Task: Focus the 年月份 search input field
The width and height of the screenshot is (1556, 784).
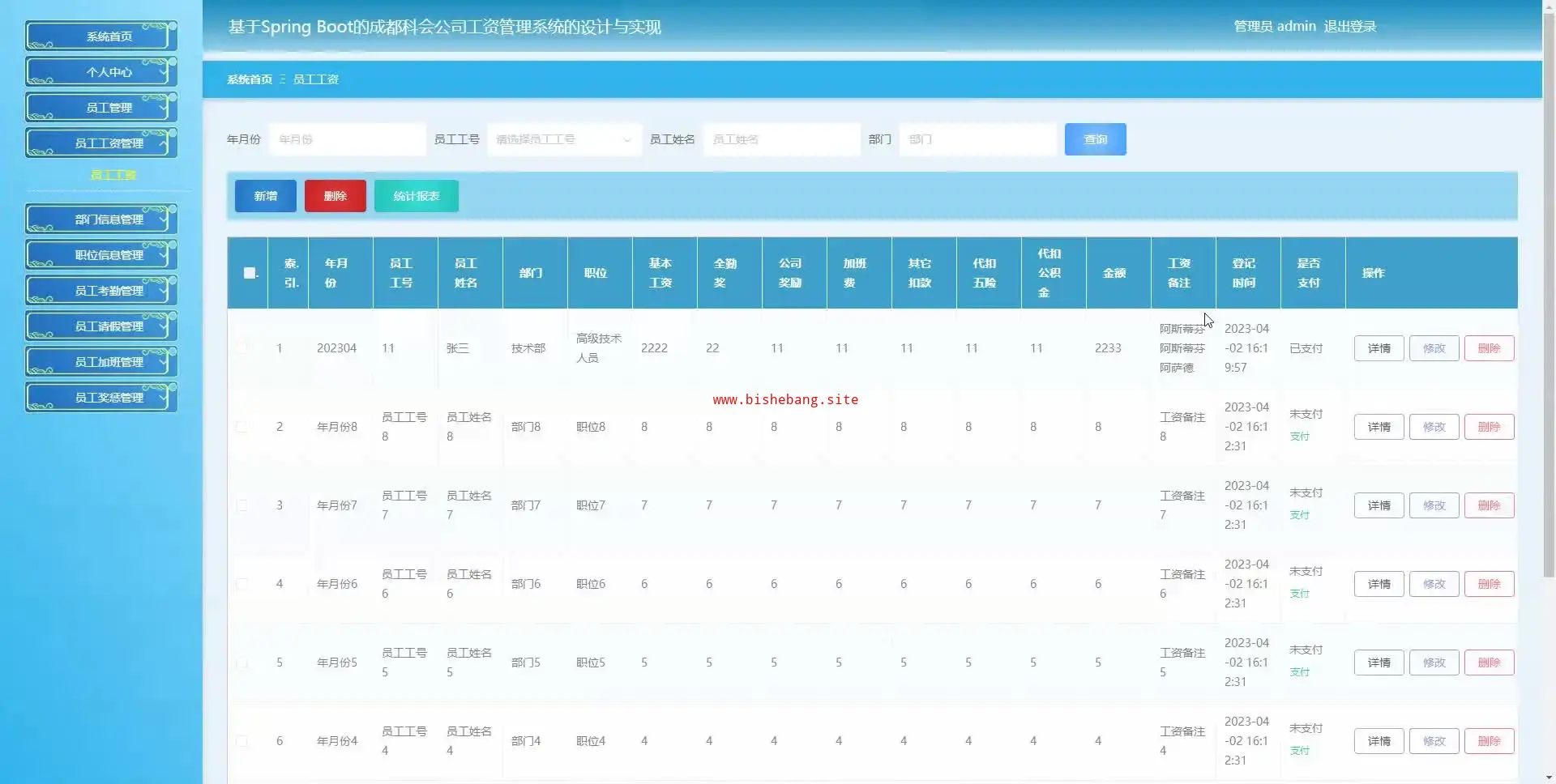Action: pos(347,139)
